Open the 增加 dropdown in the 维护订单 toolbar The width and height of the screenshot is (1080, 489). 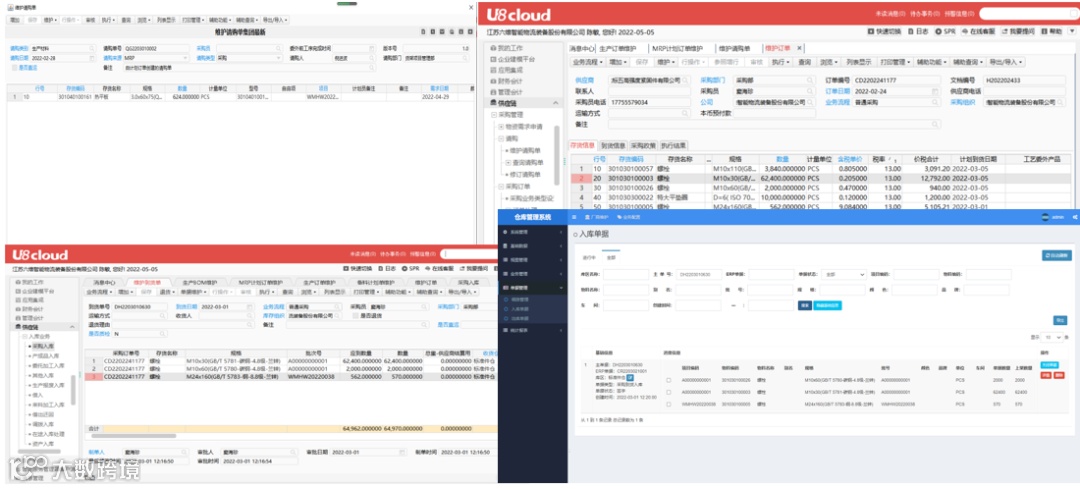pos(619,62)
